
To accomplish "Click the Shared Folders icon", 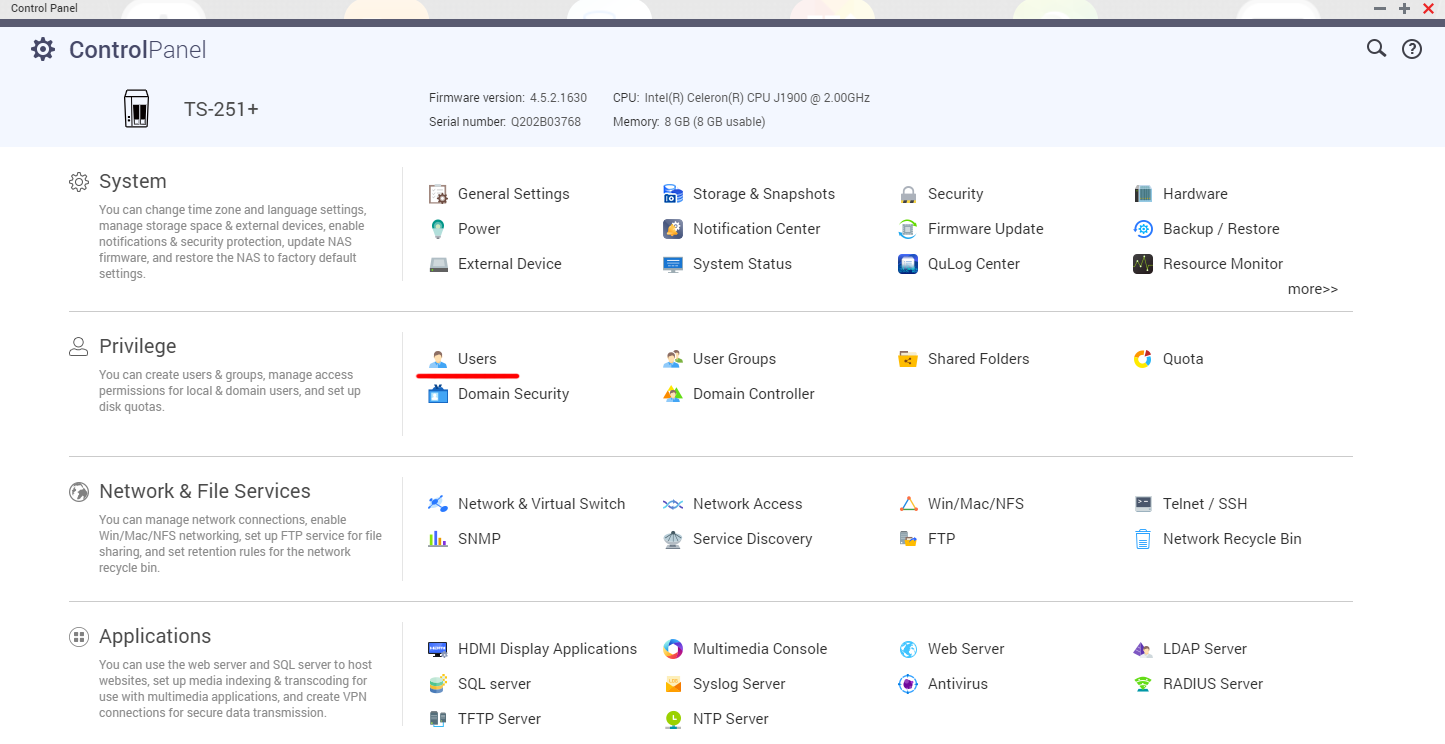I will 908,359.
